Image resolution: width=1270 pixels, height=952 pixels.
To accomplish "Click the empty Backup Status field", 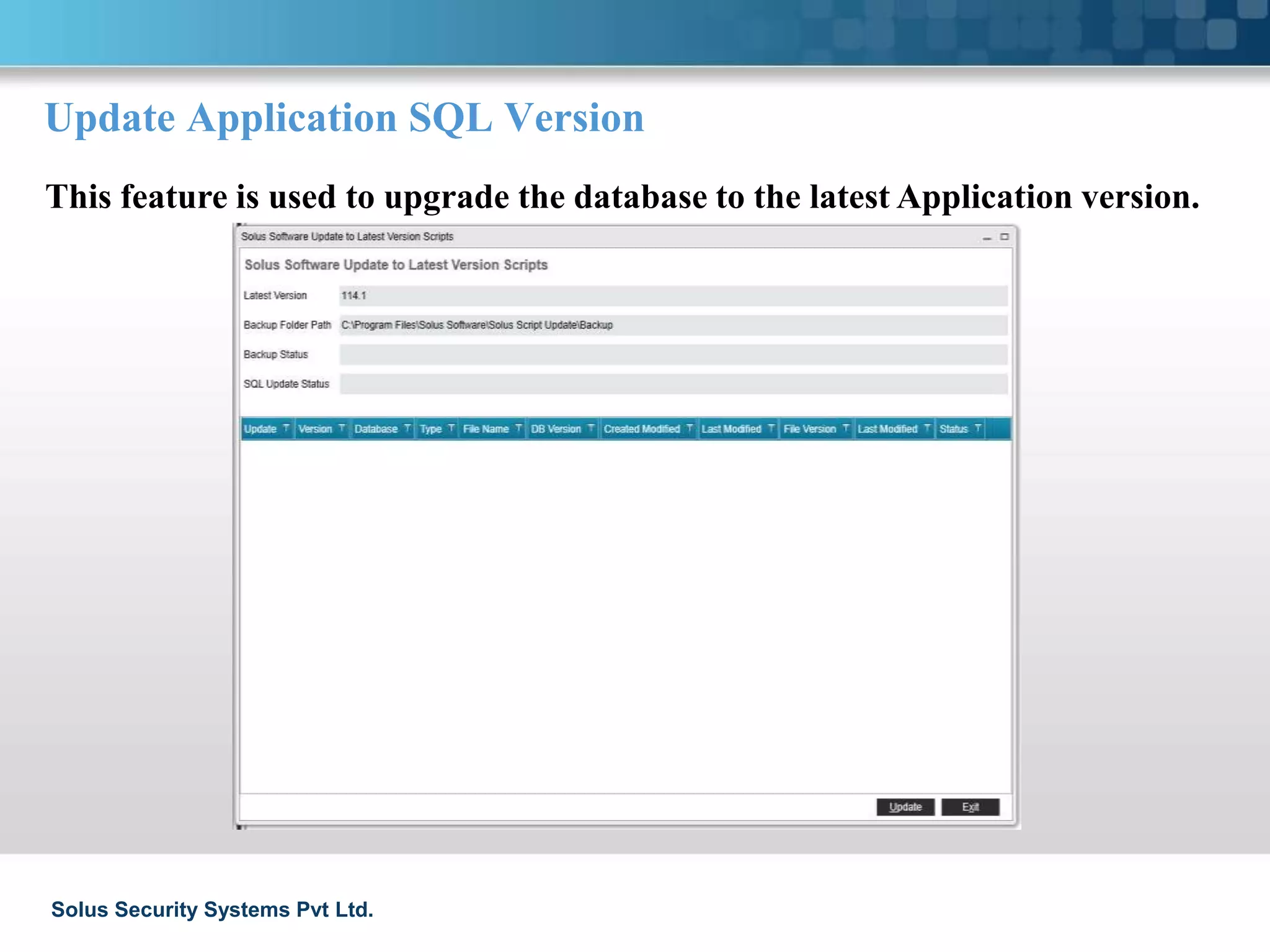I will [x=673, y=355].
